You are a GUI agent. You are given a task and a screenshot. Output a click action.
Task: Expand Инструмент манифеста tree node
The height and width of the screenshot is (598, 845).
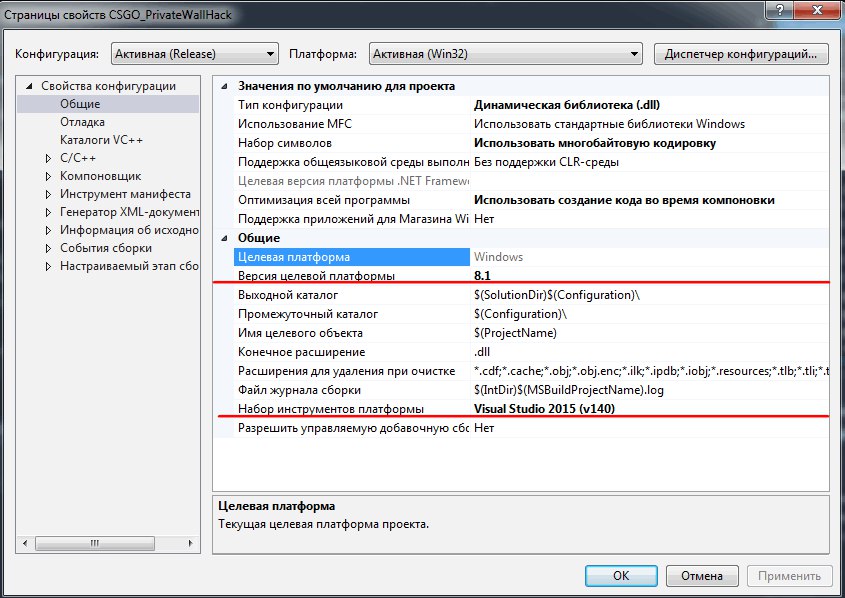pyautogui.click(x=49, y=194)
